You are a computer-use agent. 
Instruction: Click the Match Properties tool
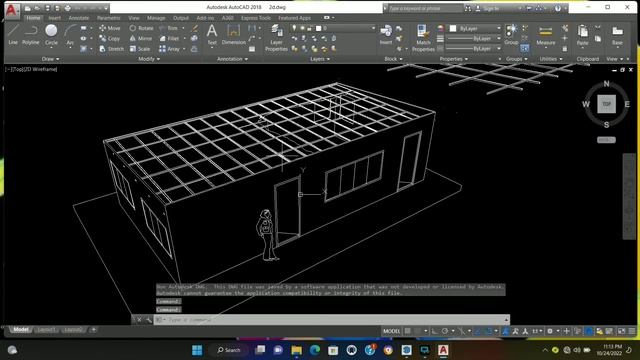pos(423,38)
